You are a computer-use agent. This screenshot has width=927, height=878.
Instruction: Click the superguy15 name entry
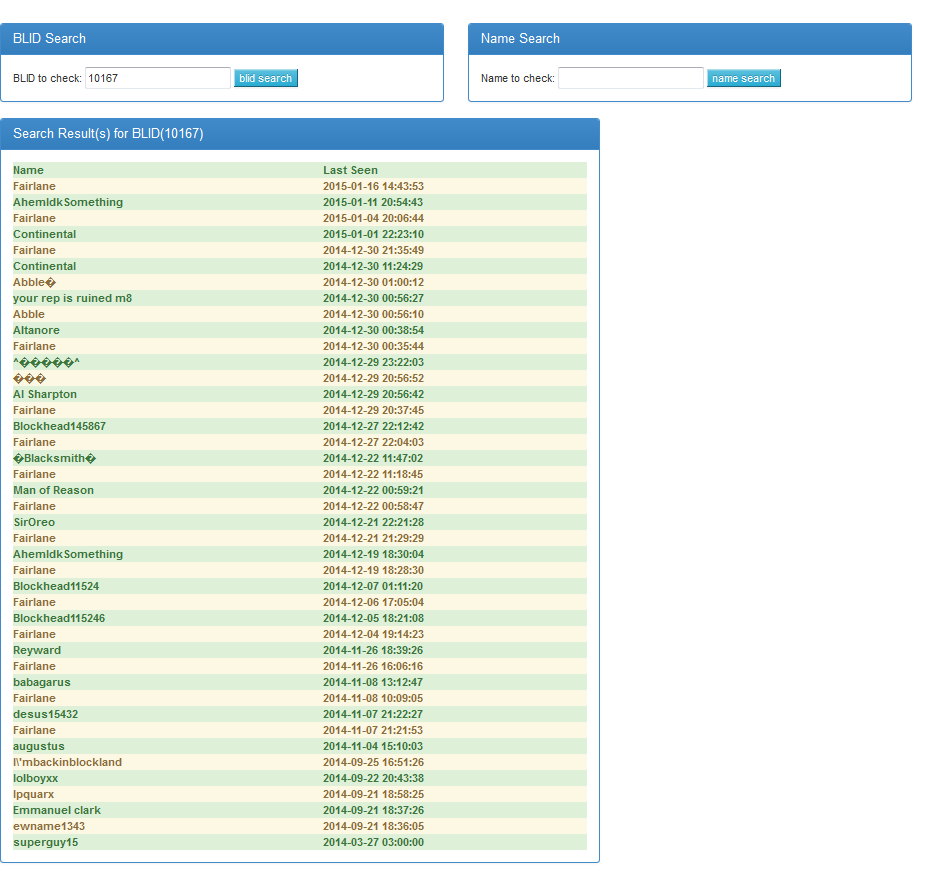click(x=46, y=842)
